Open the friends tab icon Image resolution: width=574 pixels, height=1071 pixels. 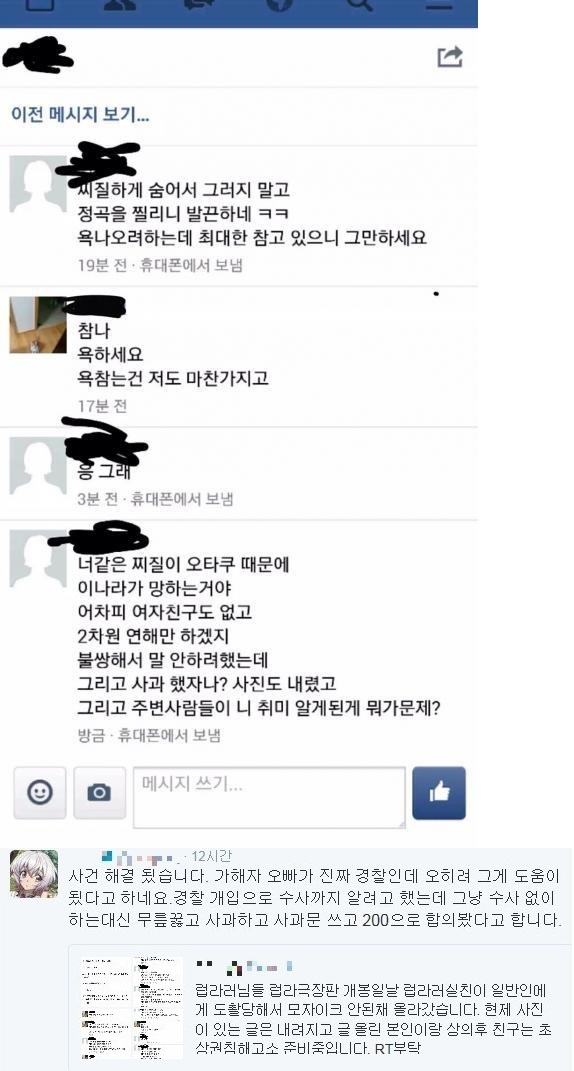(x=120, y=4)
